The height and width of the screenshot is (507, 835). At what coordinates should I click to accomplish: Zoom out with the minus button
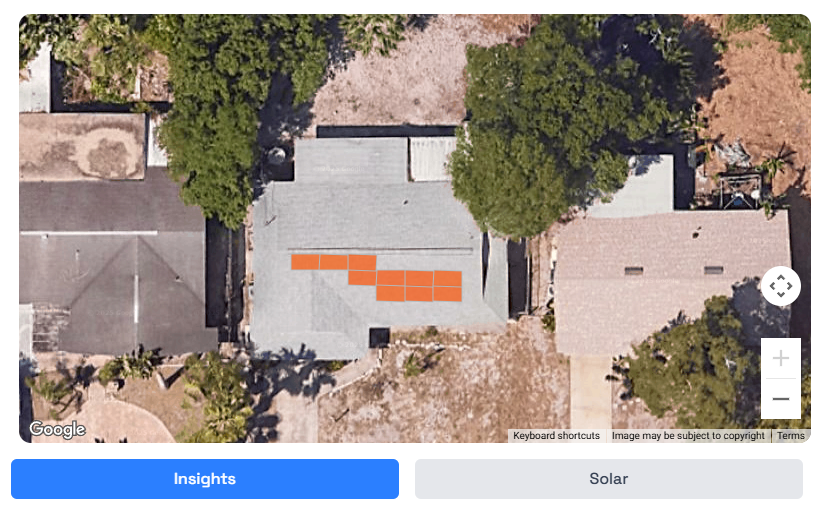(x=781, y=399)
